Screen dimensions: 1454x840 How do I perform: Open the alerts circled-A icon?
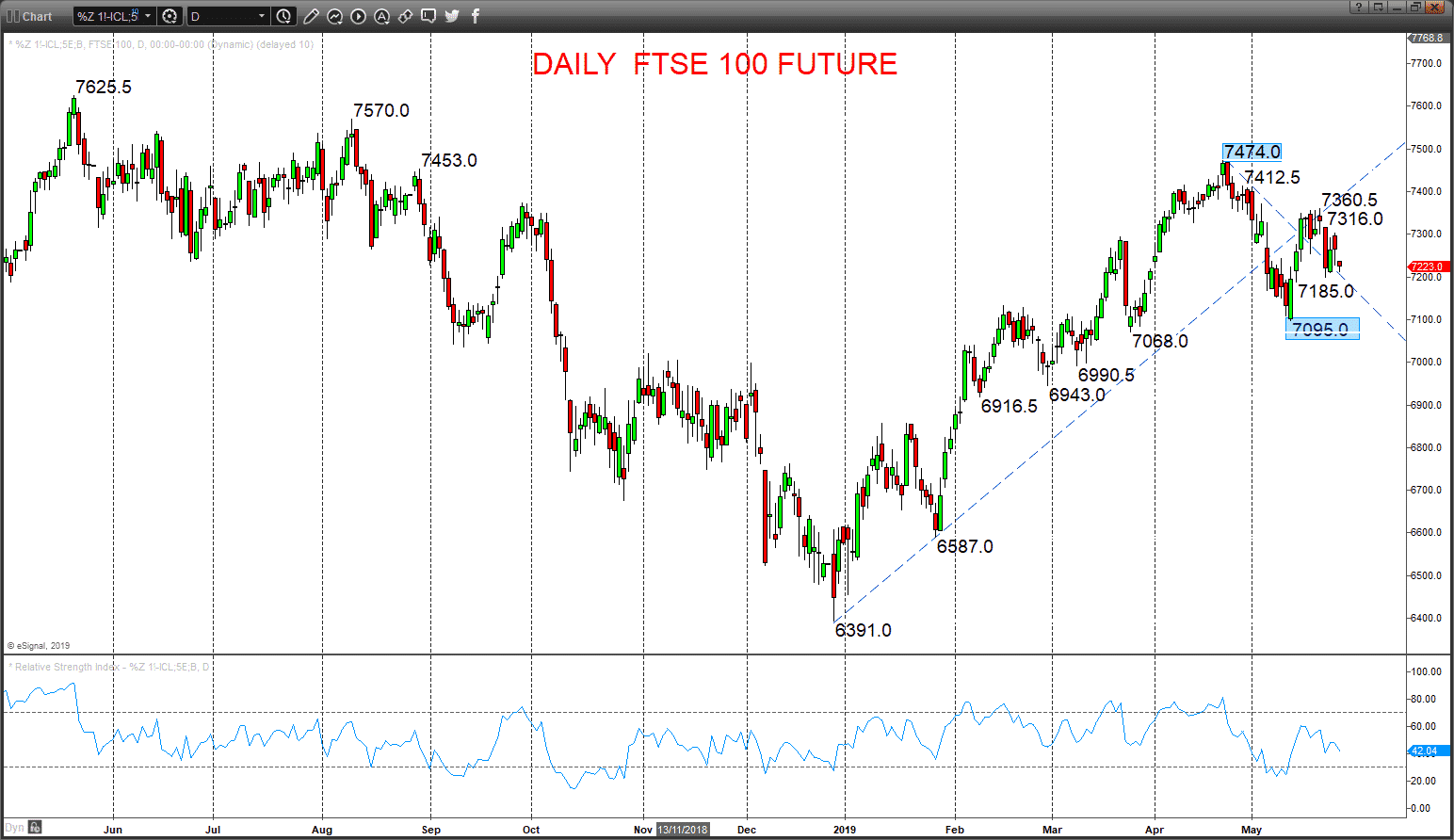click(381, 16)
